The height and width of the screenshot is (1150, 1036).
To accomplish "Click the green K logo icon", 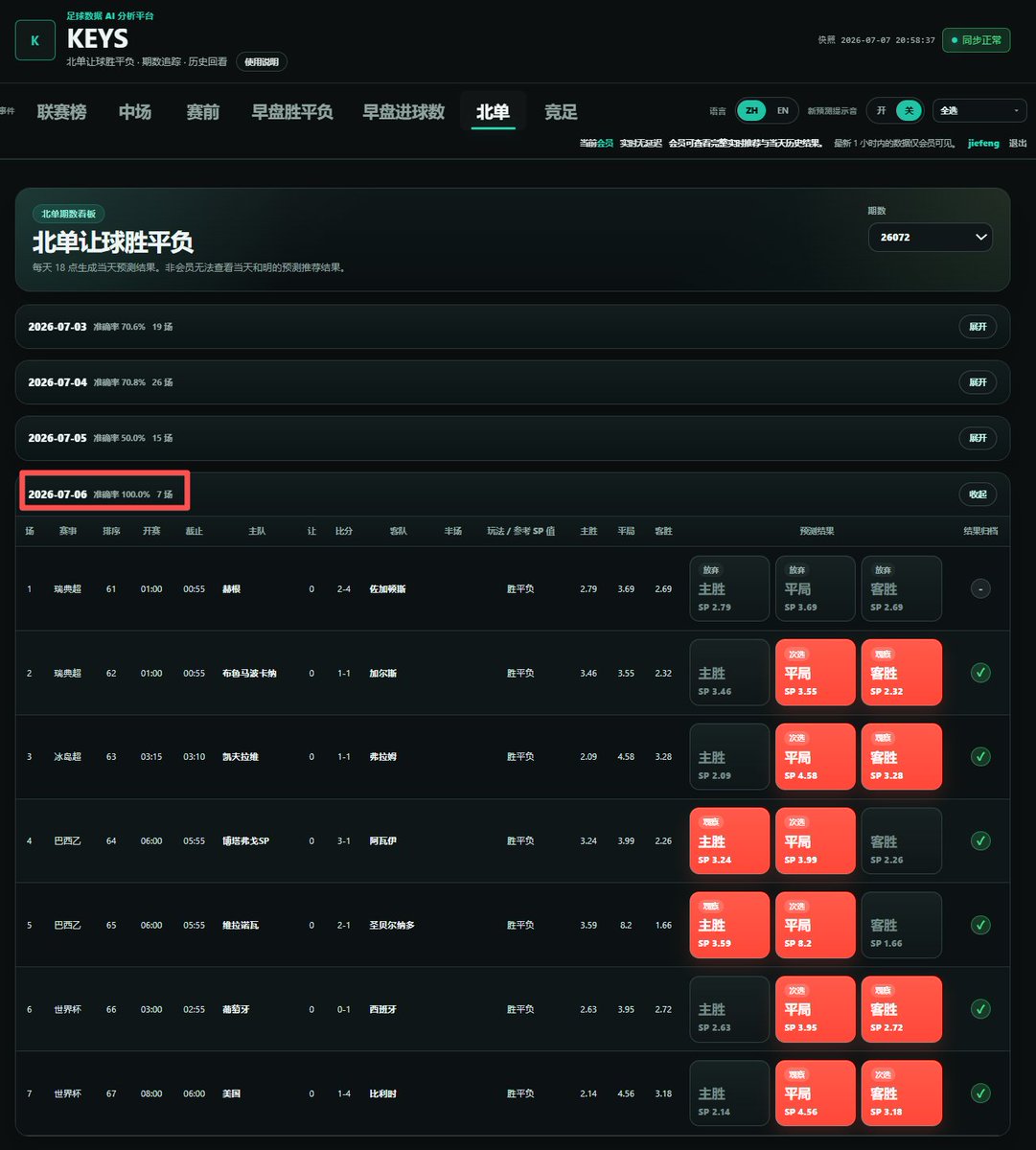I will coord(35,40).
